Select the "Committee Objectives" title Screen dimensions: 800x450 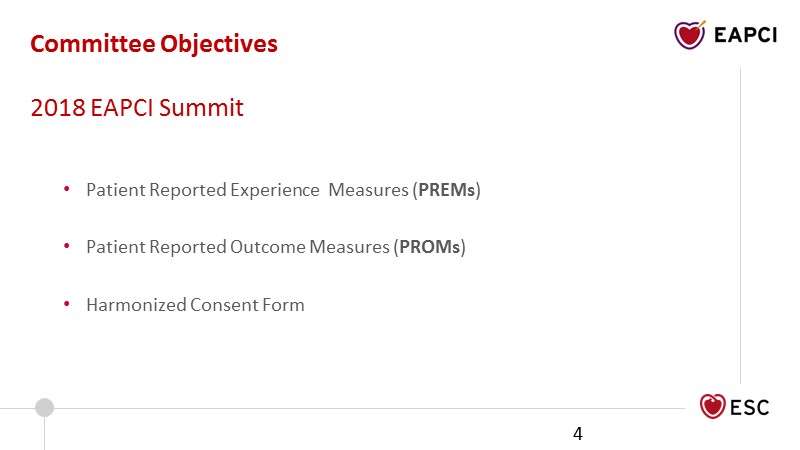pos(154,44)
